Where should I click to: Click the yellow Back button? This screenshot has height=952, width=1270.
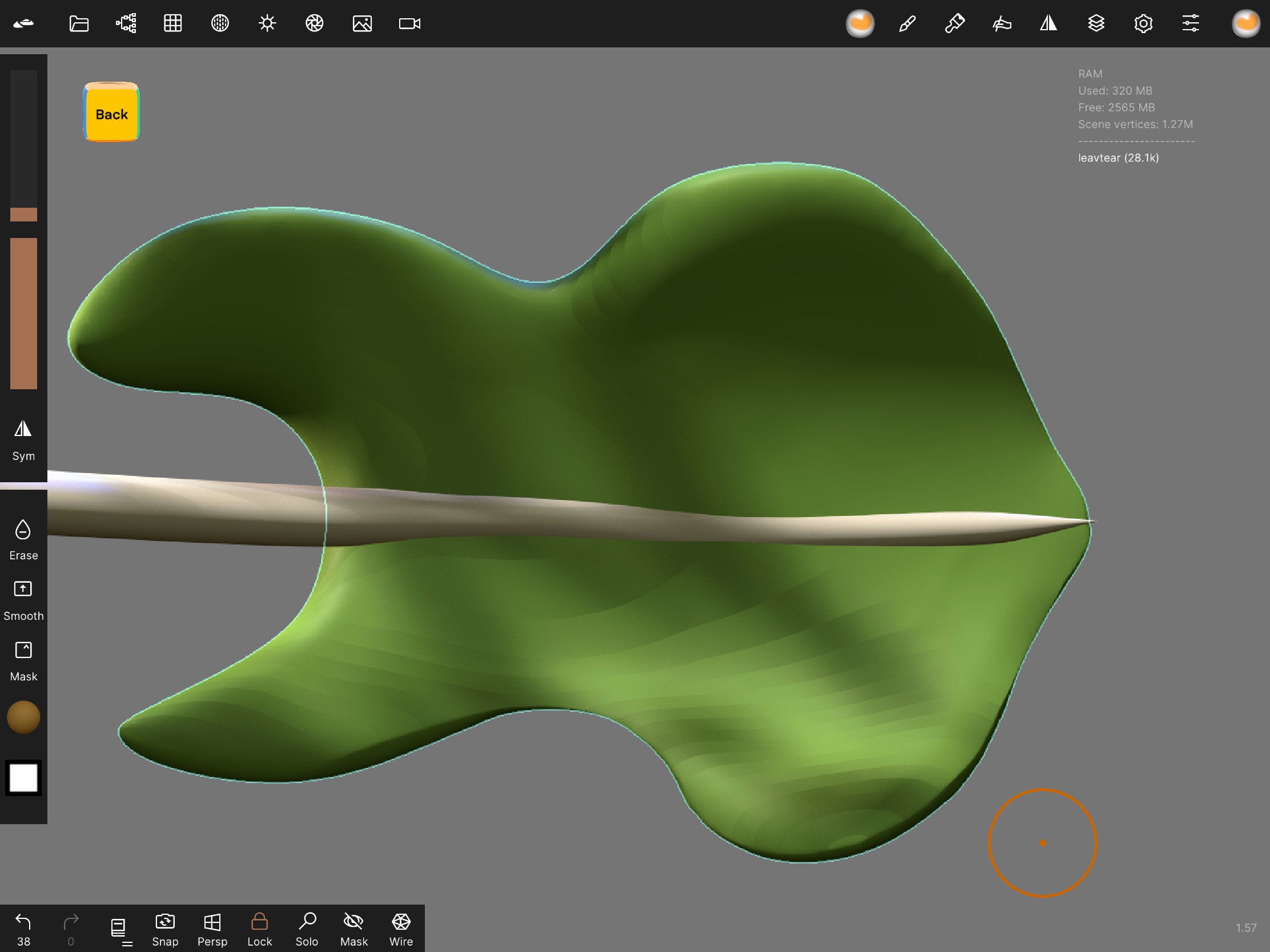[111, 113]
